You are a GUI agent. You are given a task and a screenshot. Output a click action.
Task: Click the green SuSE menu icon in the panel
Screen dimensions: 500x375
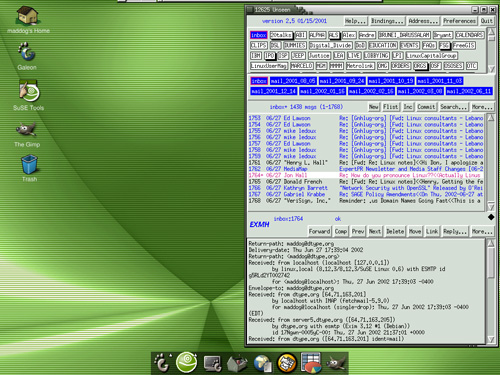pyautogui.click(x=186, y=362)
